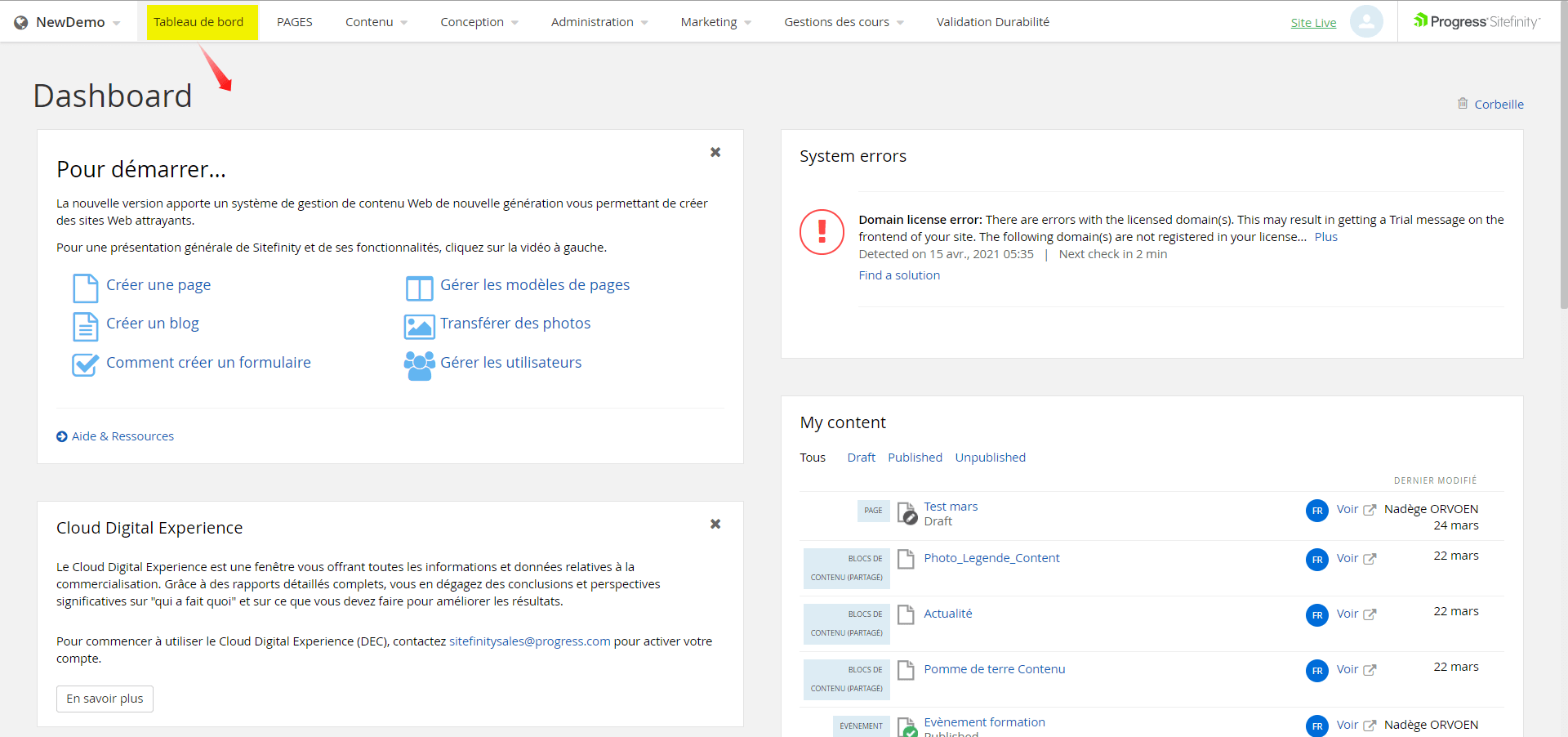Click the En savoir plus button
Image resolution: width=1568 pixels, height=737 pixels.
105,699
